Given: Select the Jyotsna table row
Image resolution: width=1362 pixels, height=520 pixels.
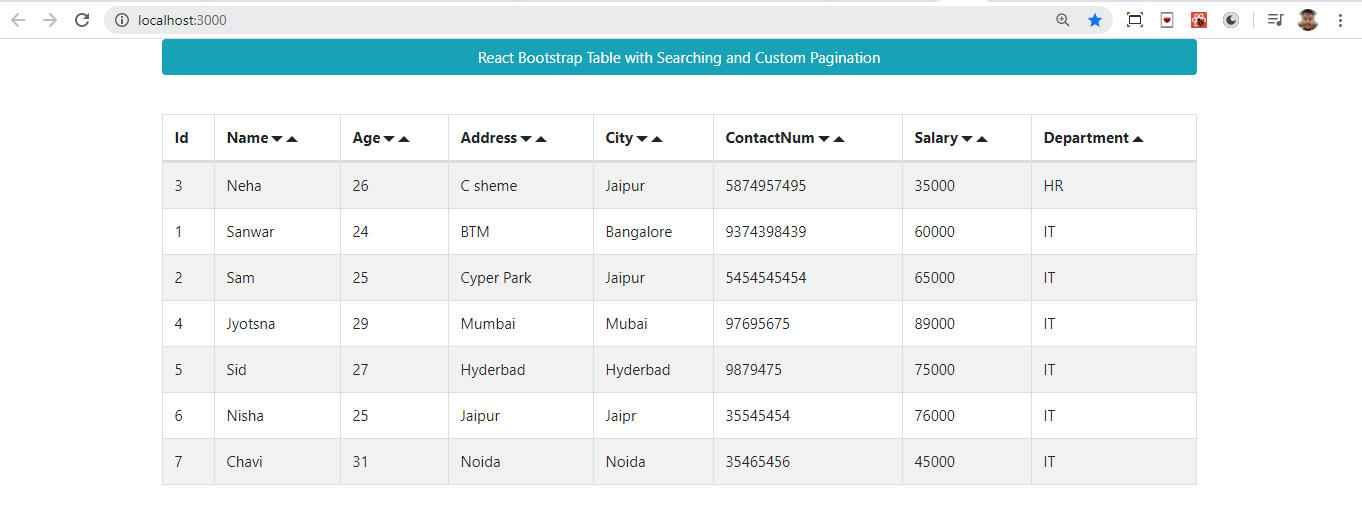Looking at the screenshot, I should pyautogui.click(x=679, y=324).
